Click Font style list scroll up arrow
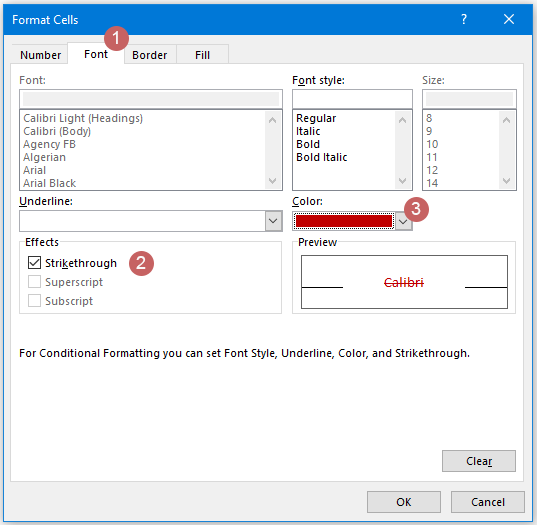537x525 pixels. coord(403,120)
